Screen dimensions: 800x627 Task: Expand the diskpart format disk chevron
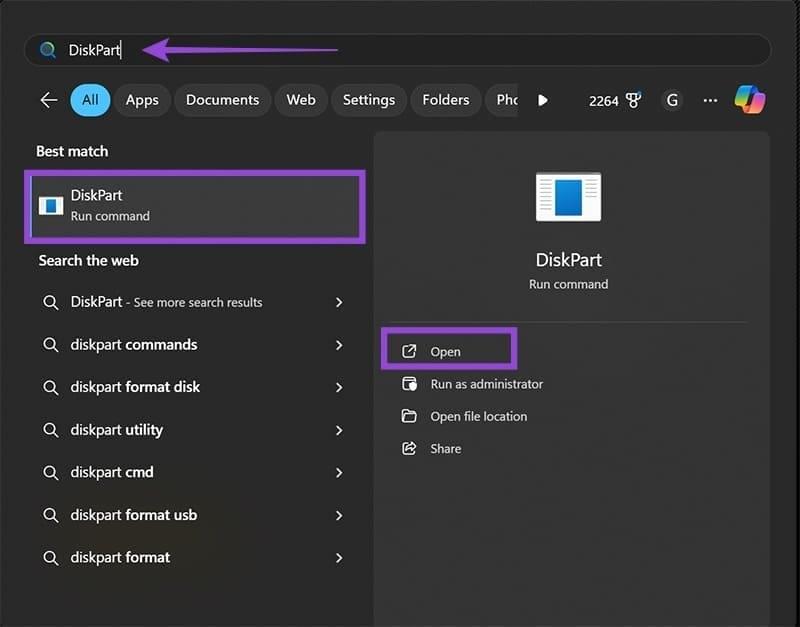(339, 387)
